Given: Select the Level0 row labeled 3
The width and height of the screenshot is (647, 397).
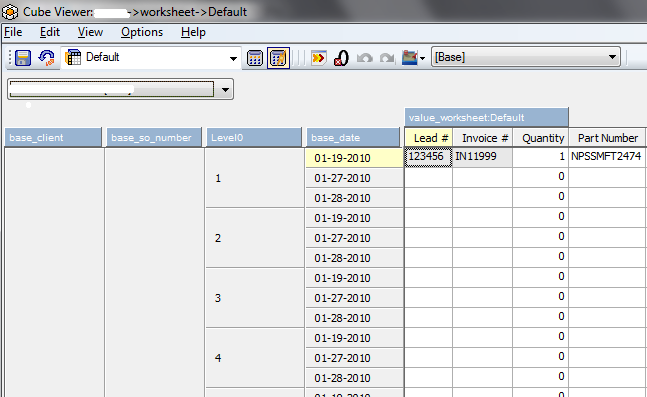Looking at the screenshot, I should pos(255,298).
